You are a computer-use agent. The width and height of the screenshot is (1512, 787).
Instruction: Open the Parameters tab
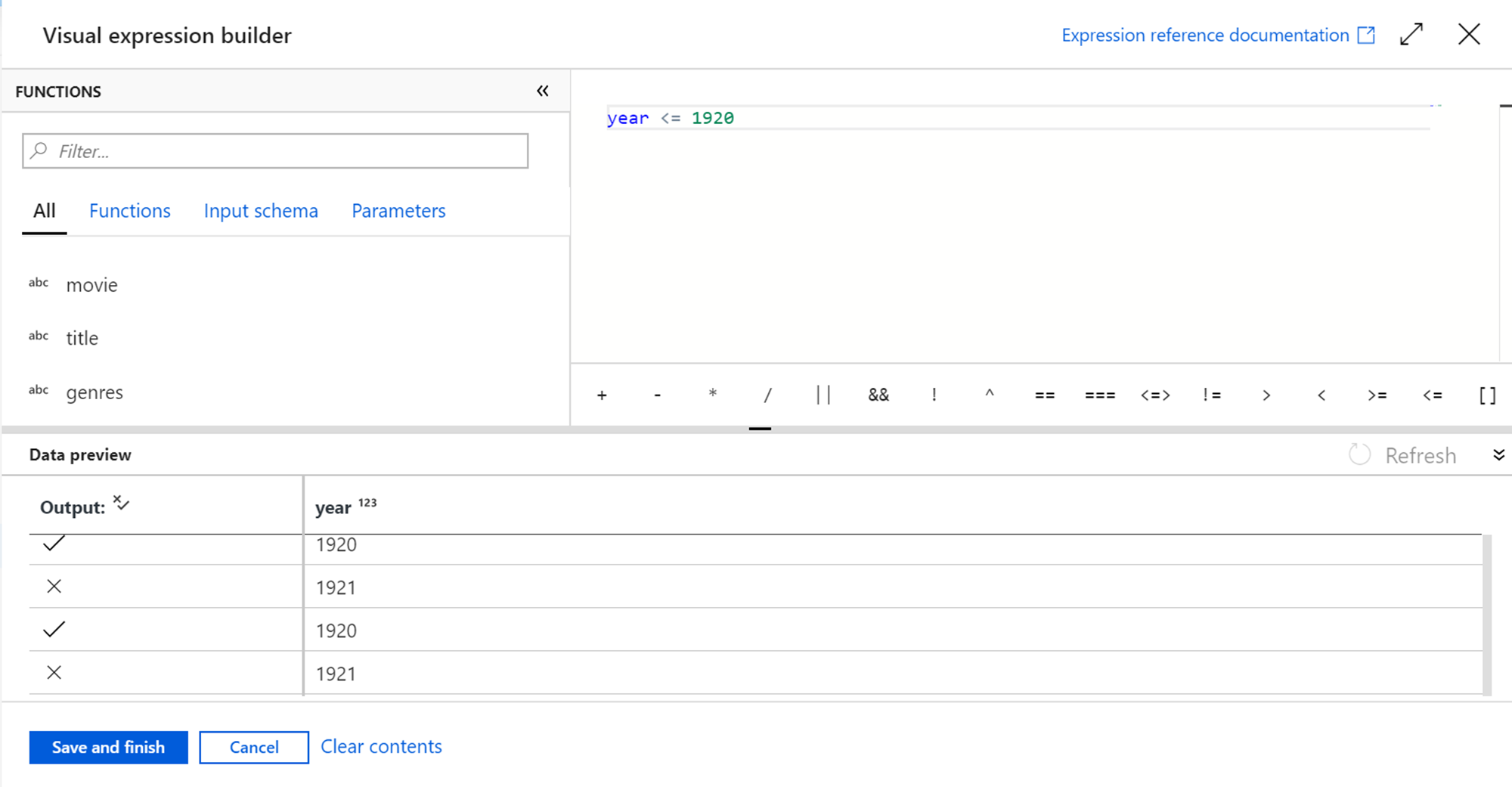click(x=398, y=211)
